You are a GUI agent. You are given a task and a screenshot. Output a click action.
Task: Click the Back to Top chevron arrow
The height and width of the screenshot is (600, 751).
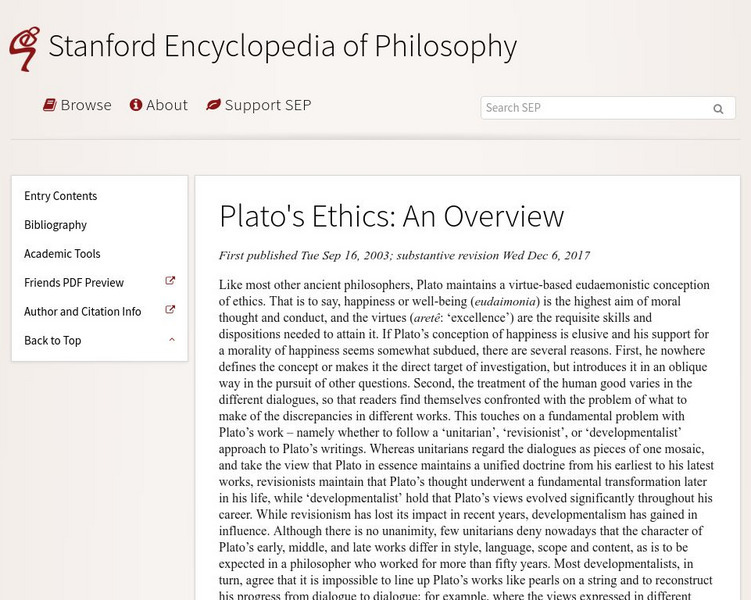pos(171,340)
